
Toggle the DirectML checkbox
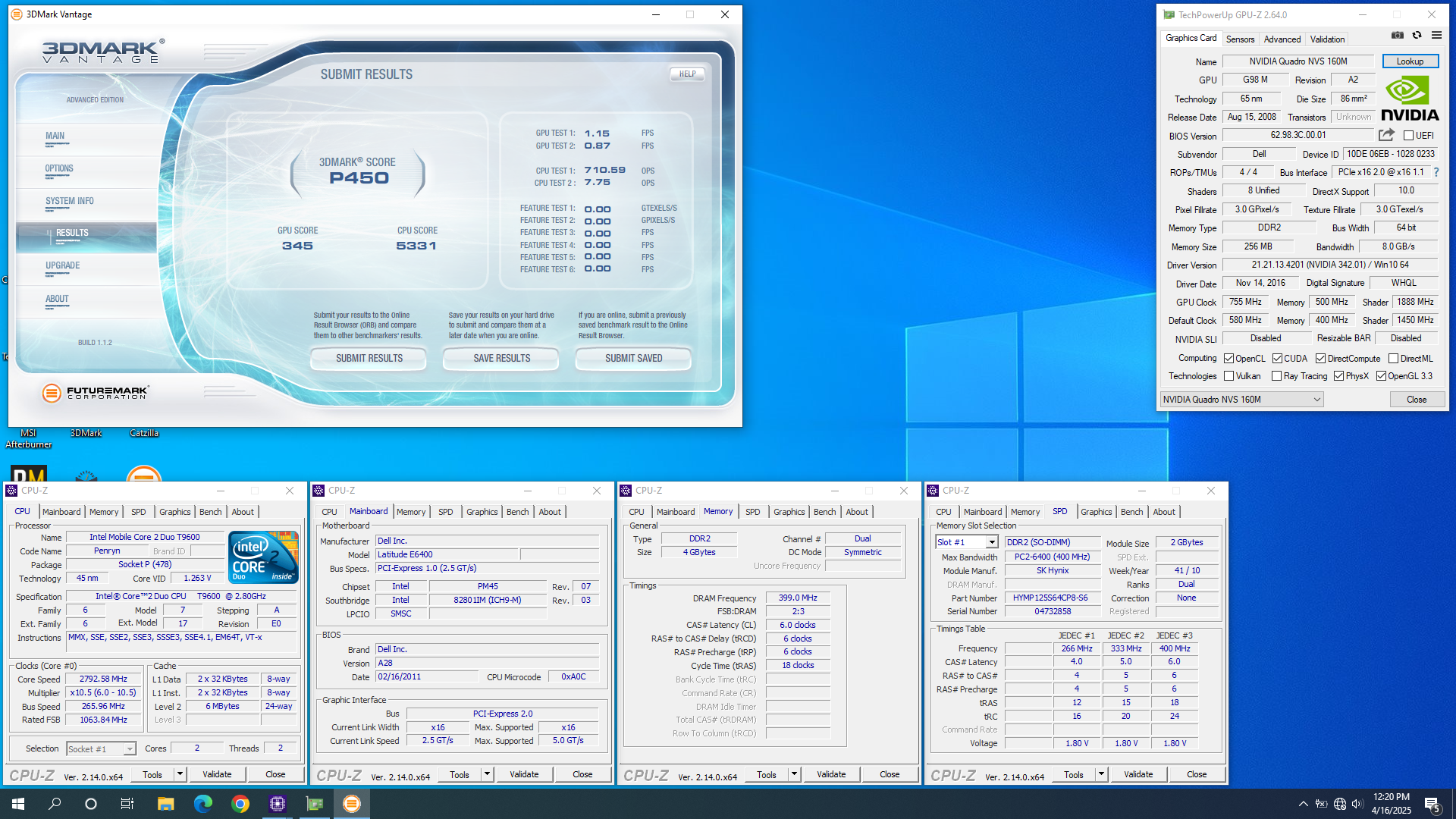tap(1393, 359)
